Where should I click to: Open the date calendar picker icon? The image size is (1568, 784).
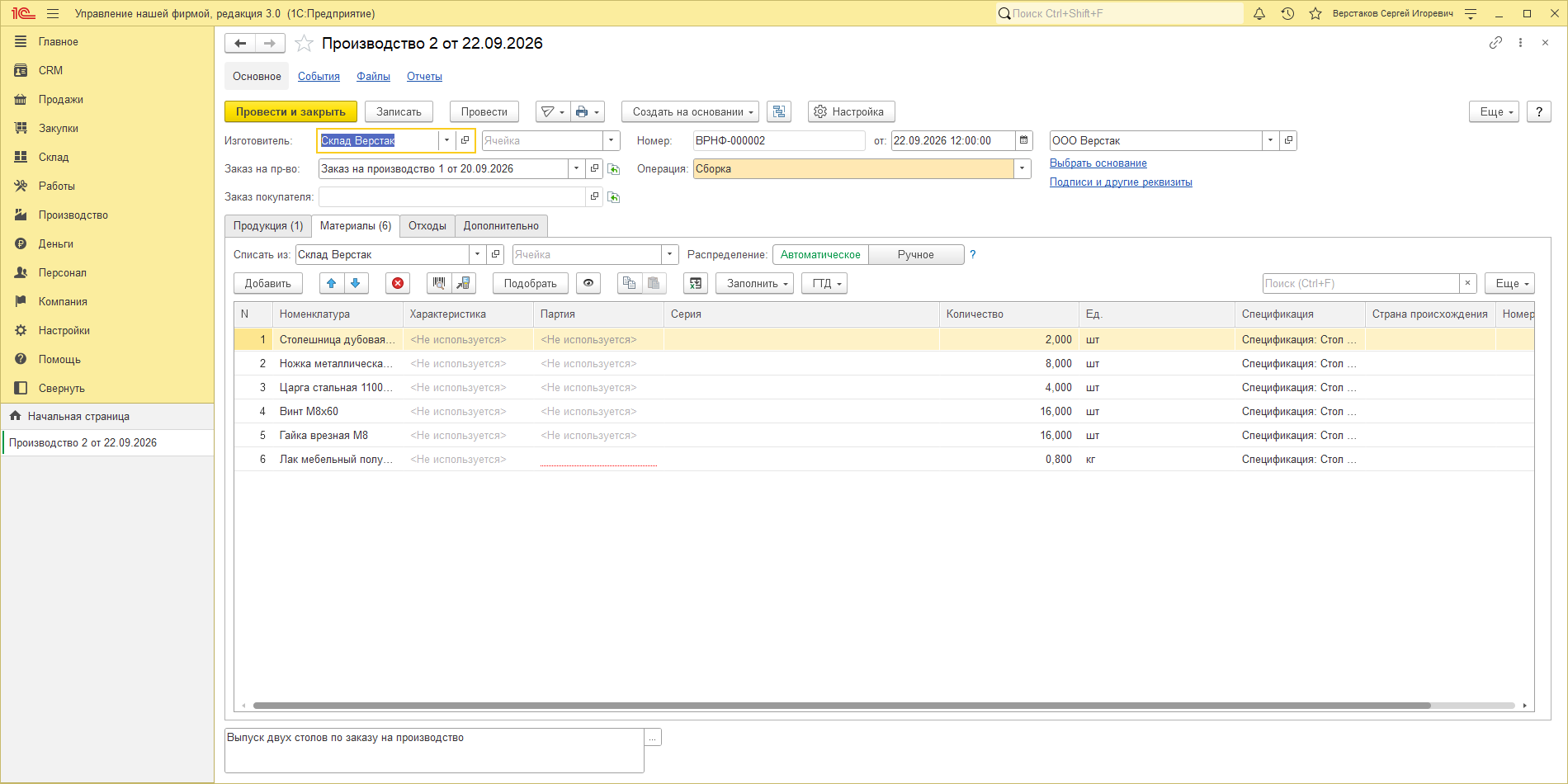[1023, 140]
